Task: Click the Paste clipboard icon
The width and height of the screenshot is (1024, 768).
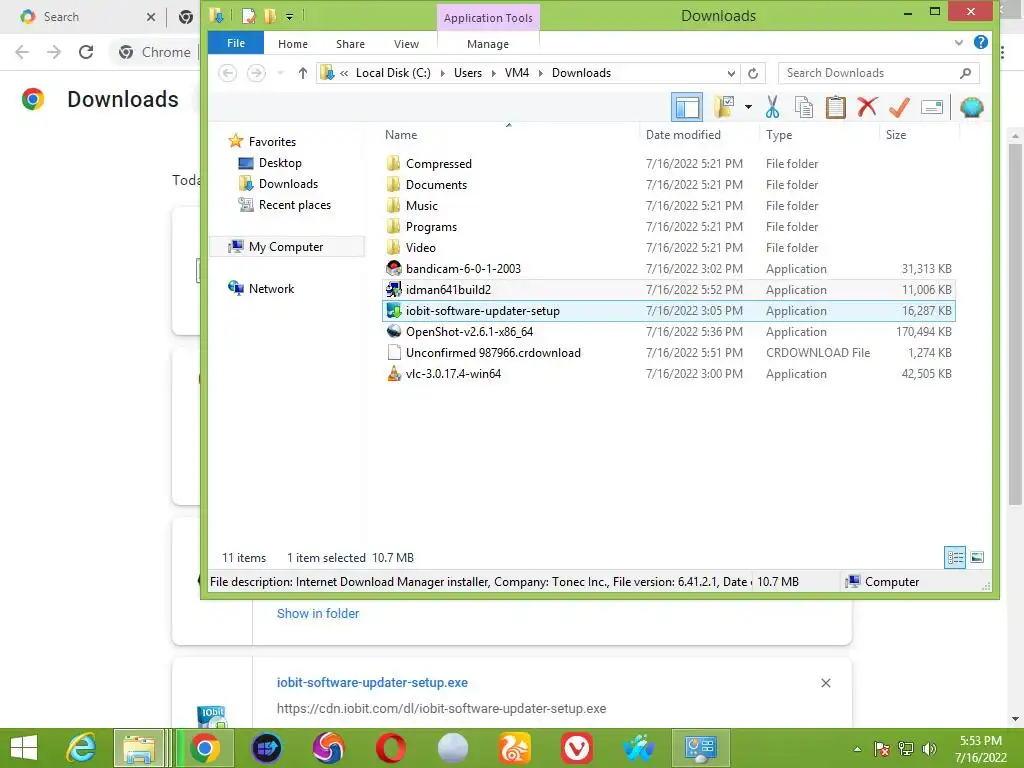Action: tap(836, 107)
